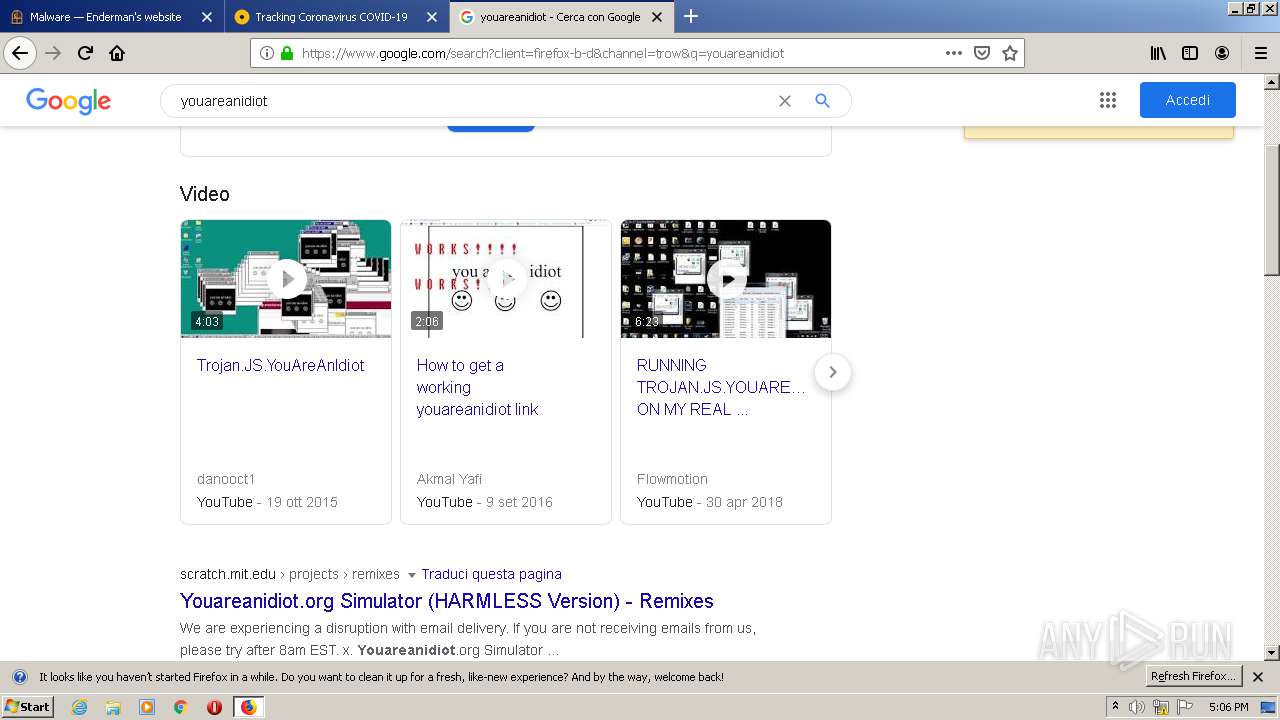The image size is (1280, 720).
Task: Bookmark this page with star icon
Action: point(1010,53)
